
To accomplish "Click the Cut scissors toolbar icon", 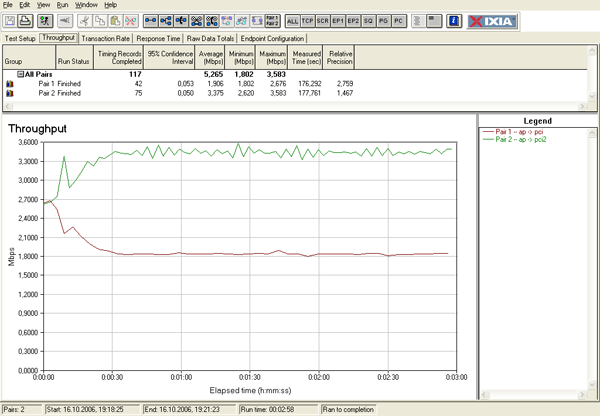I will click(x=85, y=21).
